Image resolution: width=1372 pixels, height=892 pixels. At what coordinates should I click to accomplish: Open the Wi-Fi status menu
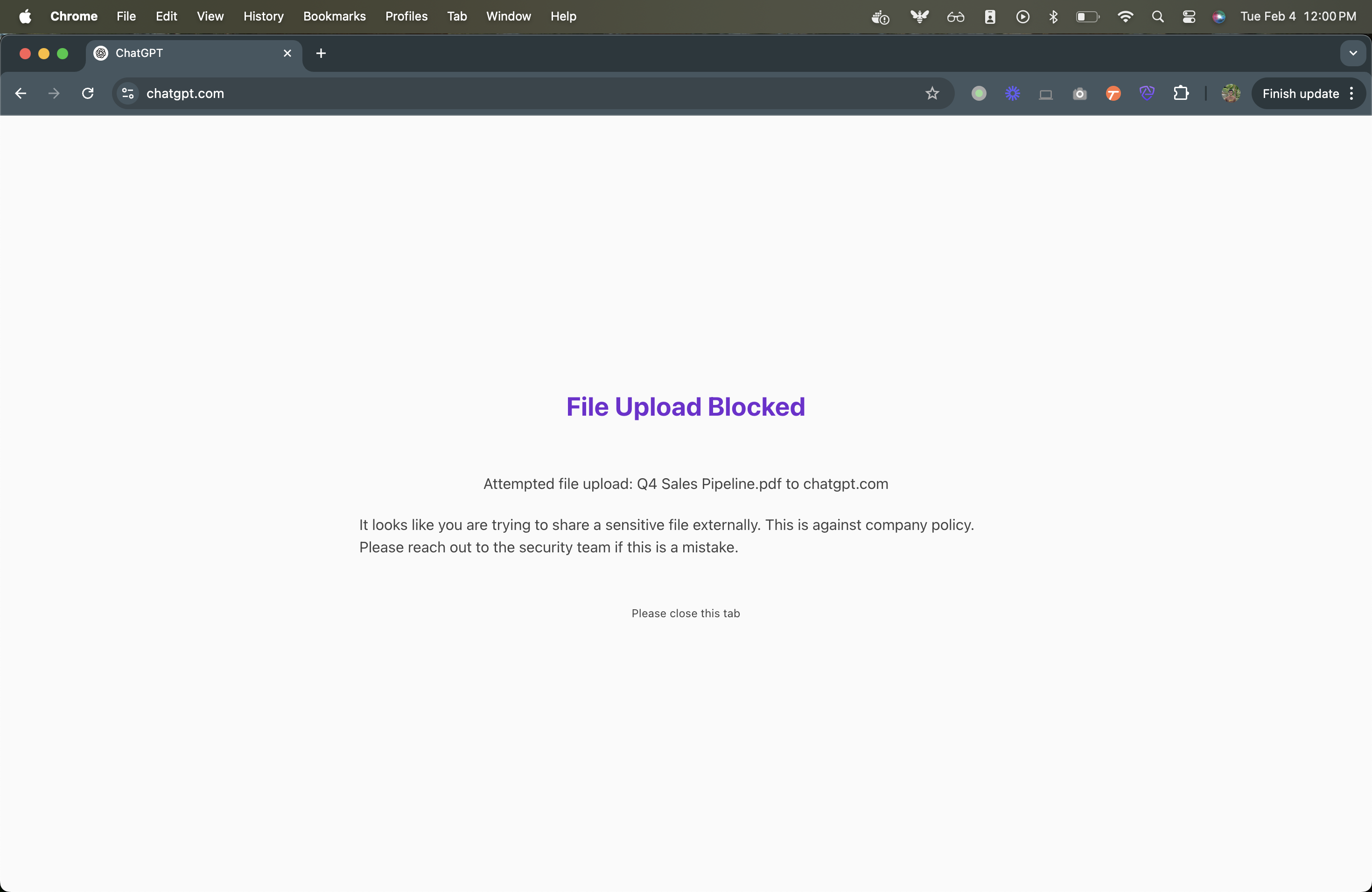(1125, 17)
